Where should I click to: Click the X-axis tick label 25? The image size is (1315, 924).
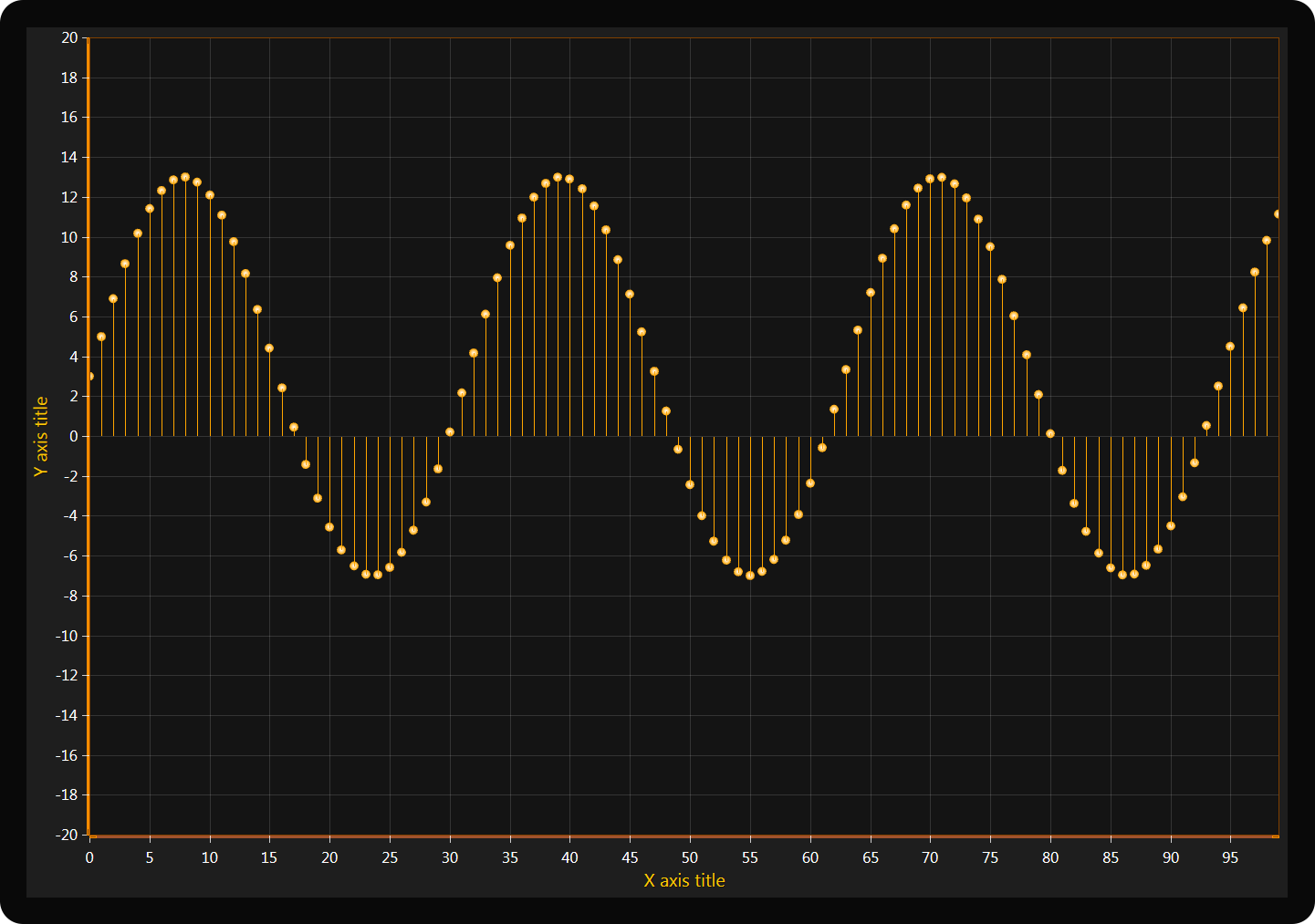390,857
